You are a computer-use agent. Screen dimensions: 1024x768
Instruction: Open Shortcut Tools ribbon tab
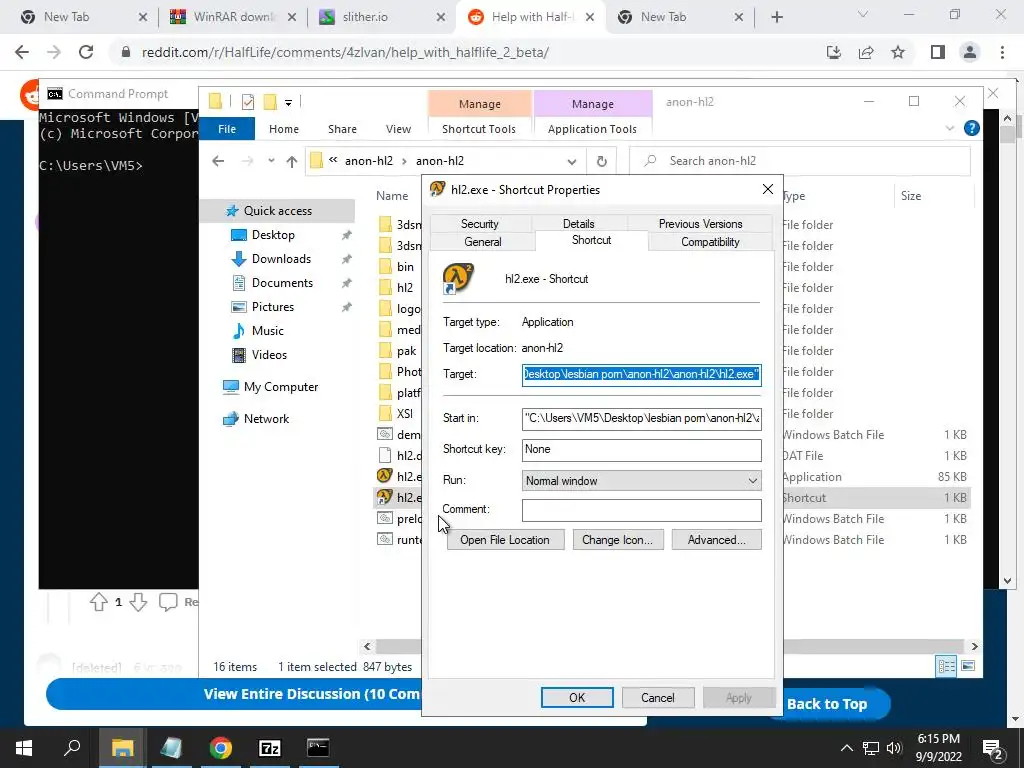click(479, 129)
